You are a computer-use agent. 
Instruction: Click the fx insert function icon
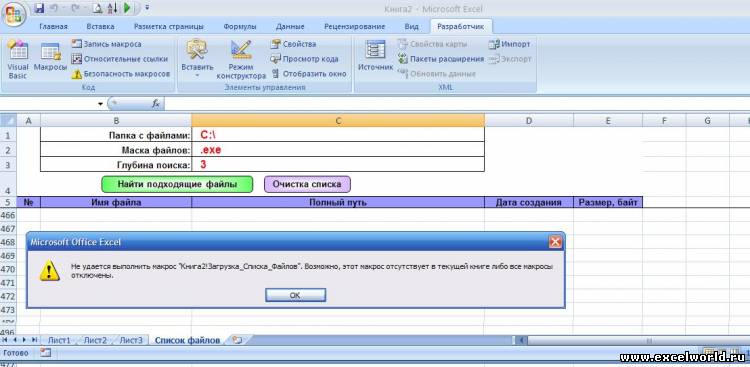click(x=156, y=103)
